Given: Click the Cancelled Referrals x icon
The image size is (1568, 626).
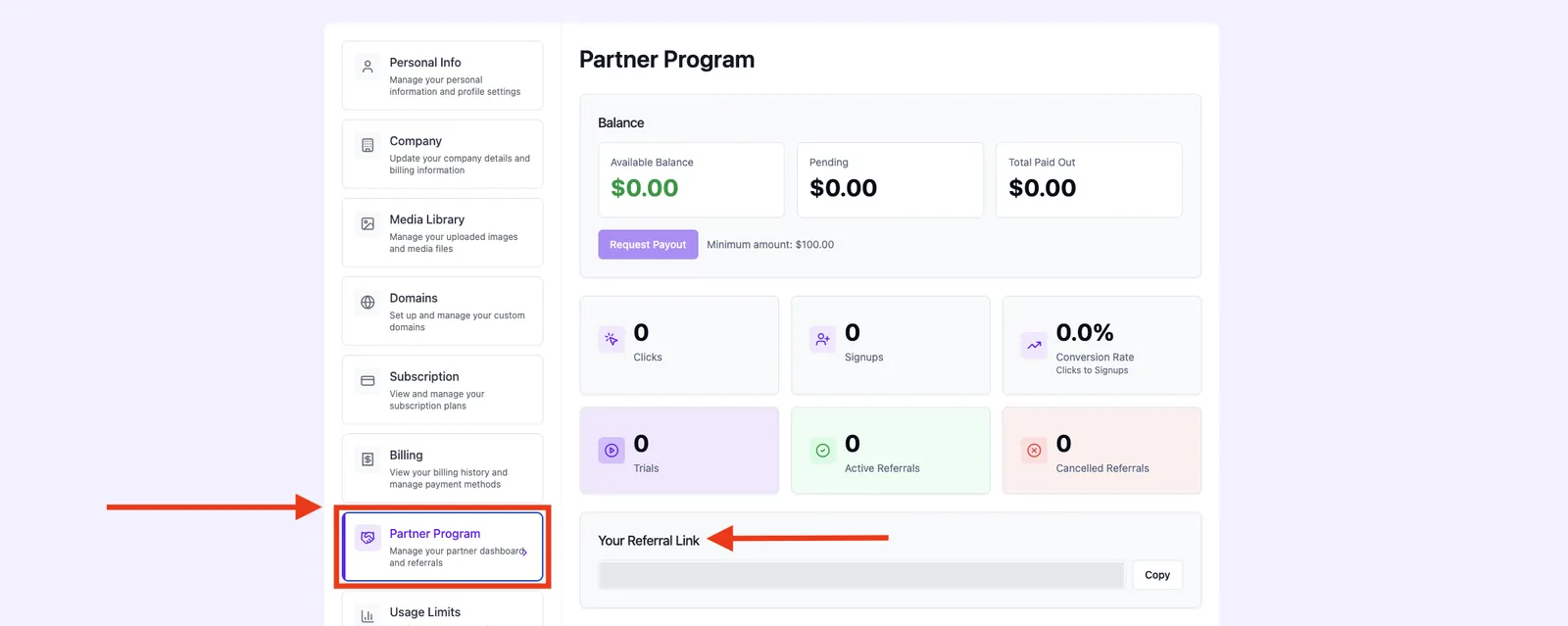Looking at the screenshot, I should [1034, 451].
